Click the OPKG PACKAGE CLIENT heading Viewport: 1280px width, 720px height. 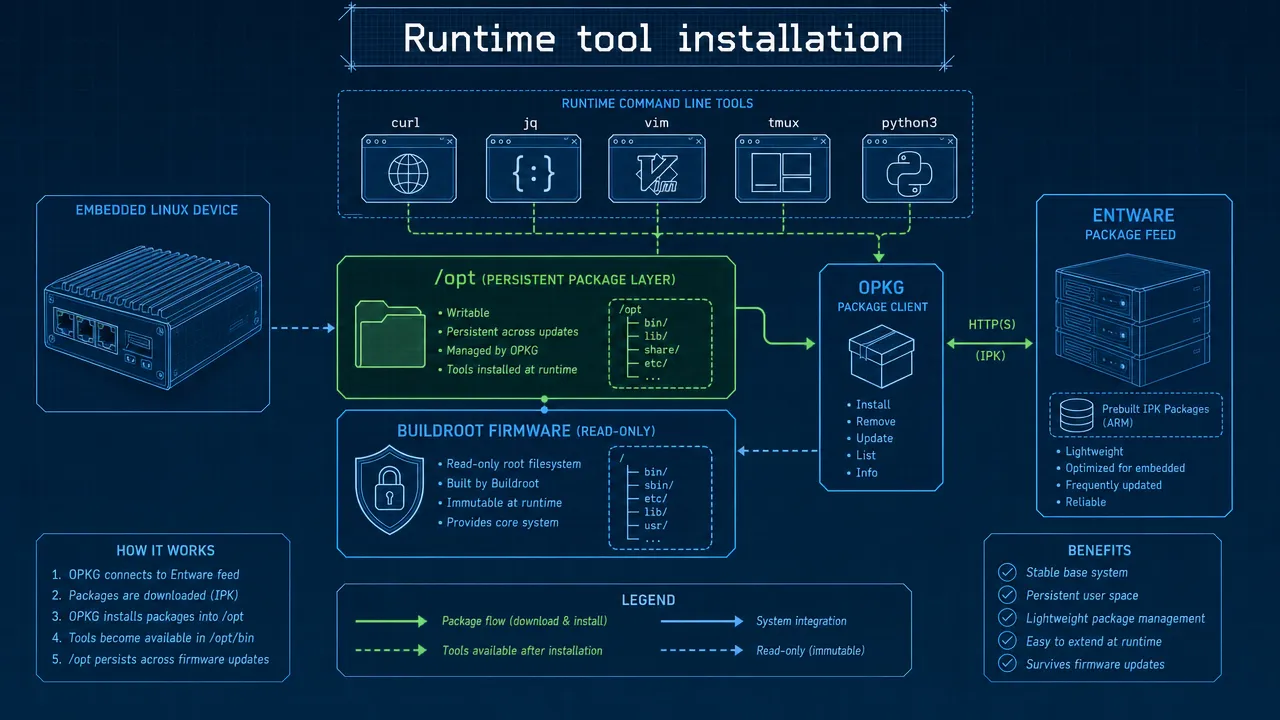882,296
